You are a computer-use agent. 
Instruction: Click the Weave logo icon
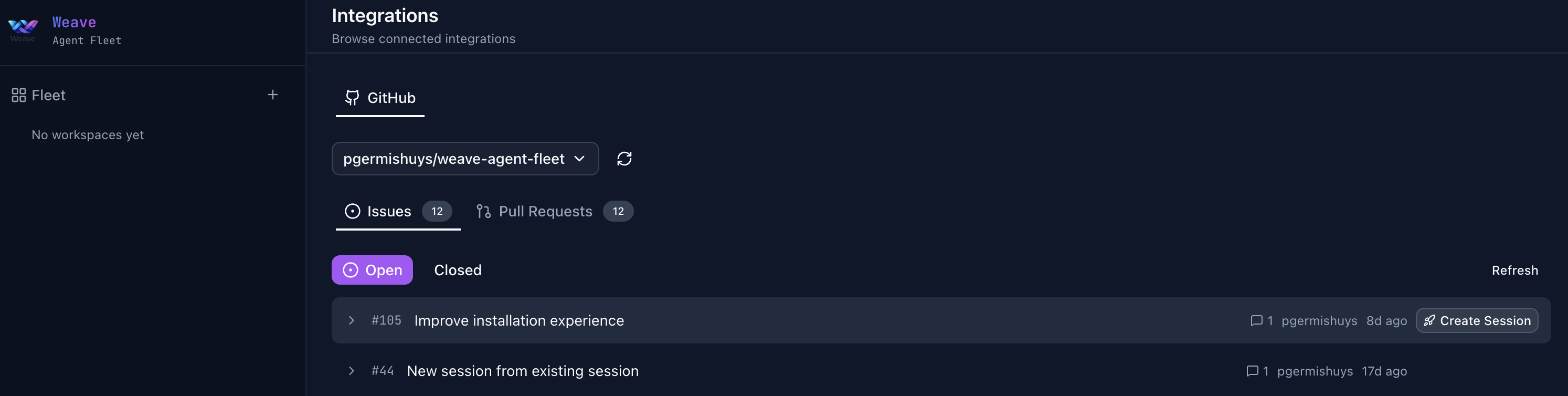(x=23, y=28)
